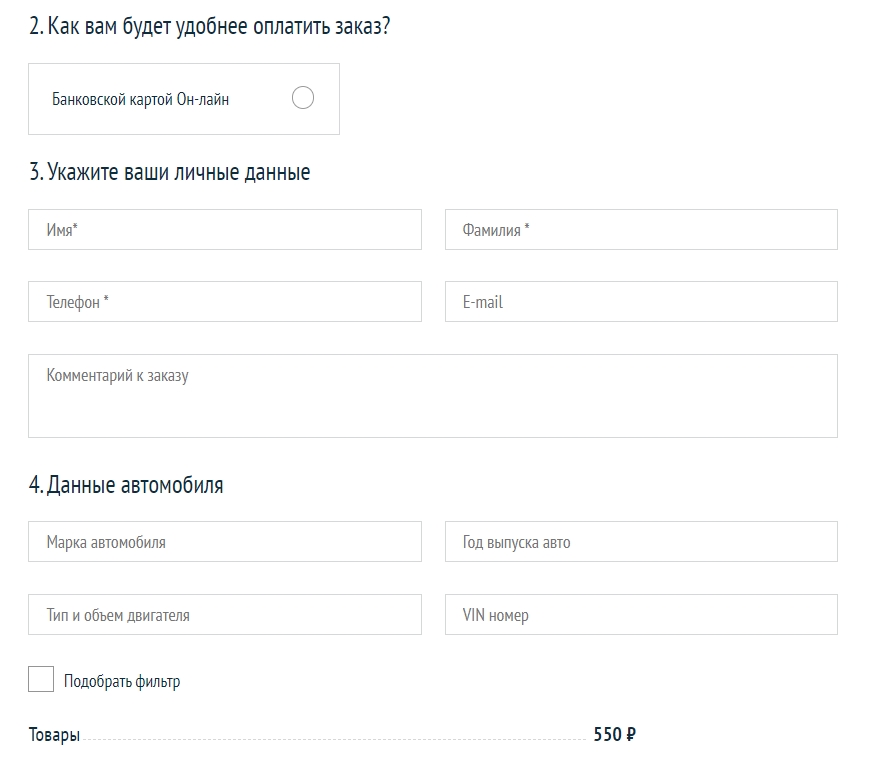
Task: Enable the Подобрать фильтр checkbox
Action: tap(41, 679)
